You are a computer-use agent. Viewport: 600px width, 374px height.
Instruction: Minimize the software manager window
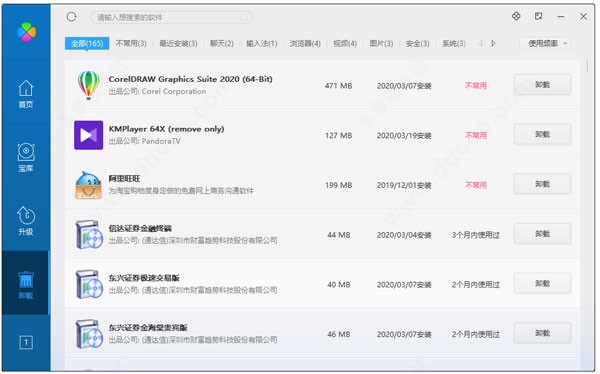pyautogui.click(x=561, y=16)
